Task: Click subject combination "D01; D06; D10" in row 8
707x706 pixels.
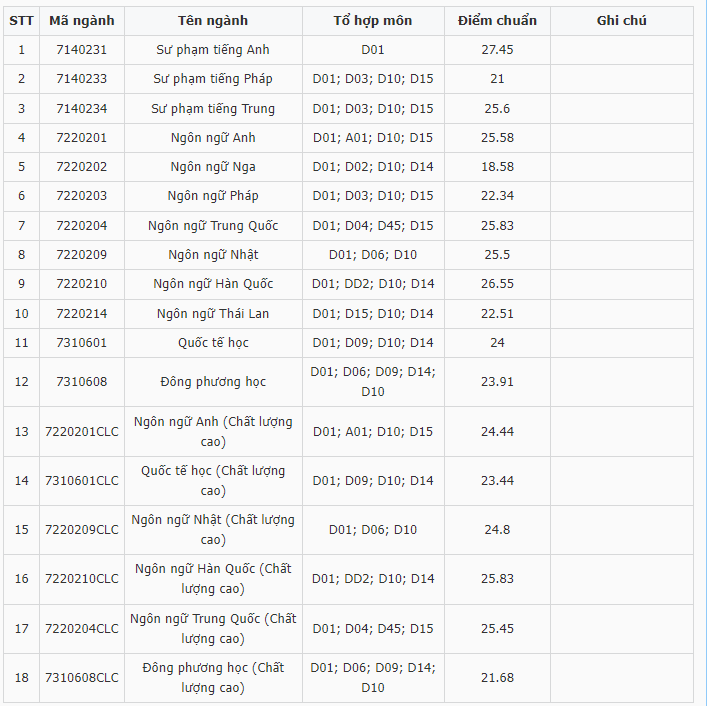Action: click(x=373, y=255)
